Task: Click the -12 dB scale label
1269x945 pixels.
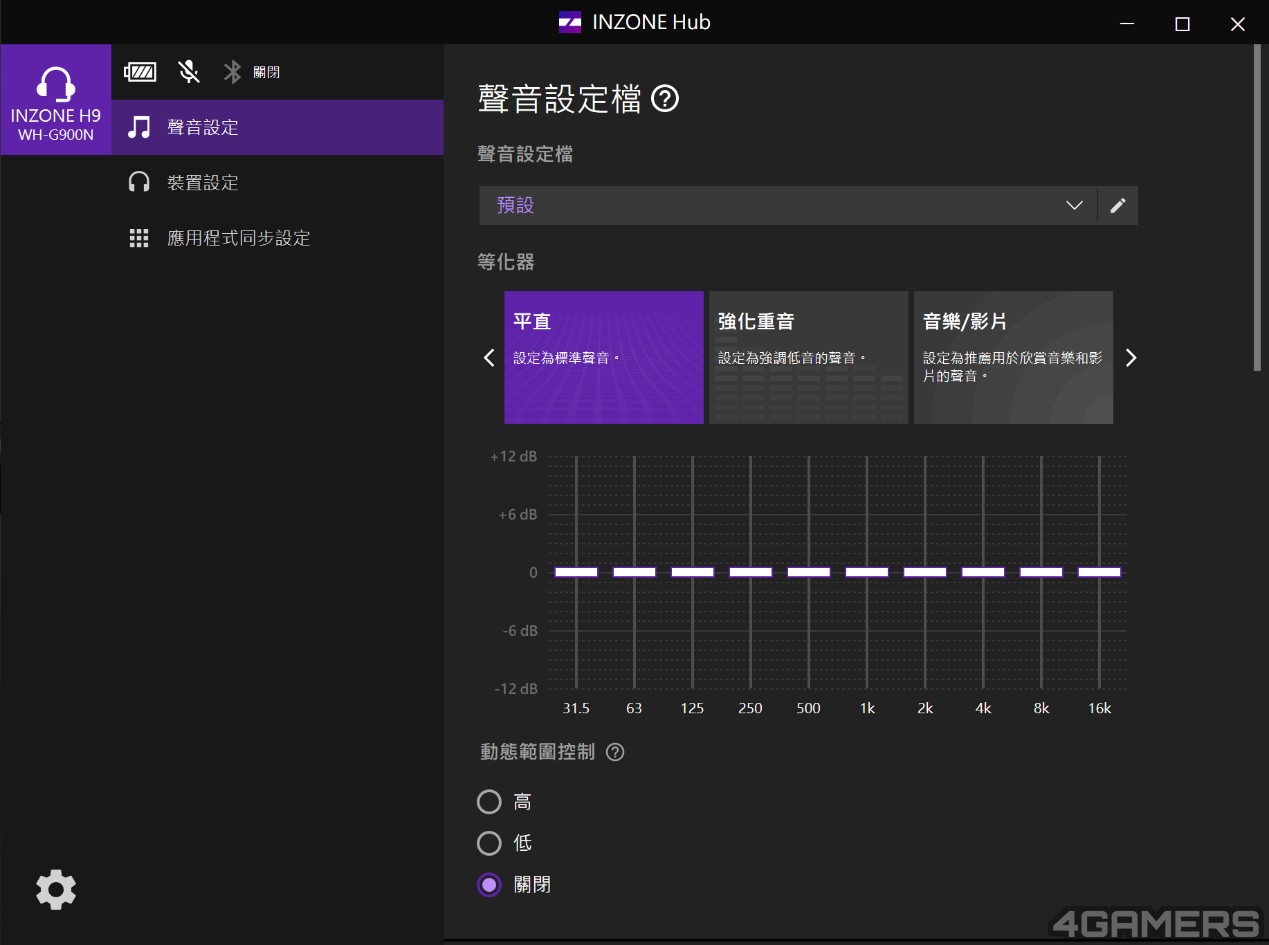Action: (516, 688)
